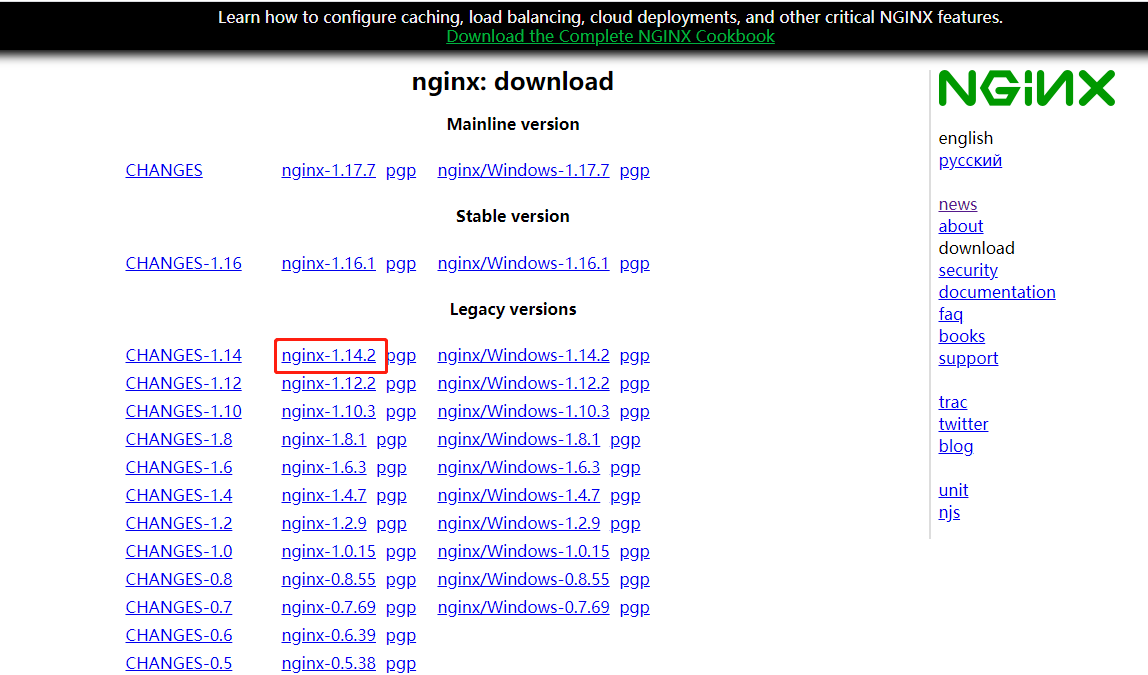Open CHANGES-1.12 link
Image resolution: width=1148 pixels, height=675 pixels.
coord(183,383)
